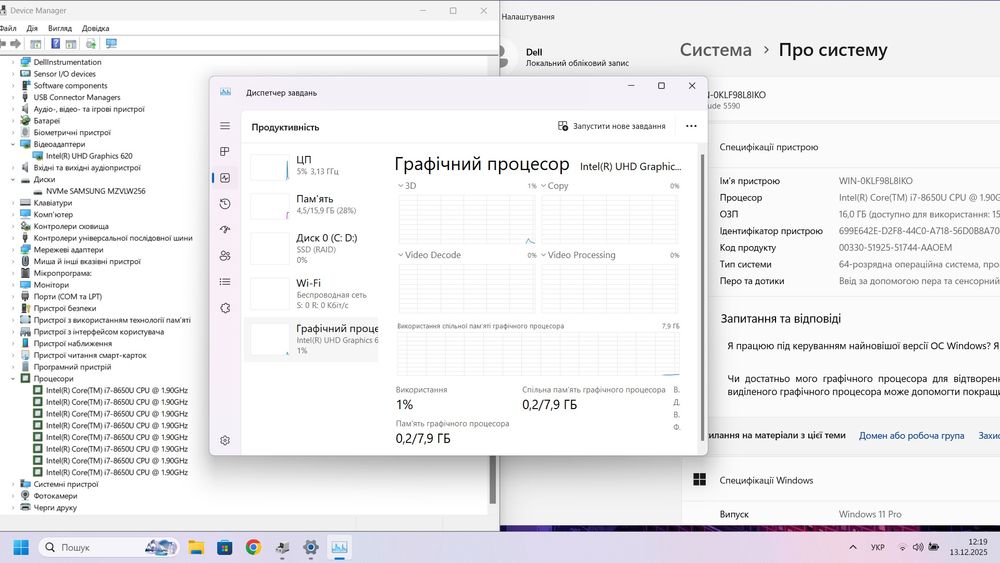Open App history icon in Task Manager sidebar
Image resolution: width=1000 pixels, height=563 pixels.
pos(224,204)
